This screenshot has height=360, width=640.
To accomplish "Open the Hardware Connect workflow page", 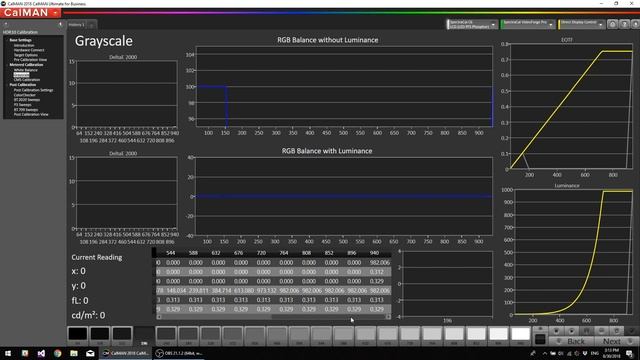I will [29, 50].
